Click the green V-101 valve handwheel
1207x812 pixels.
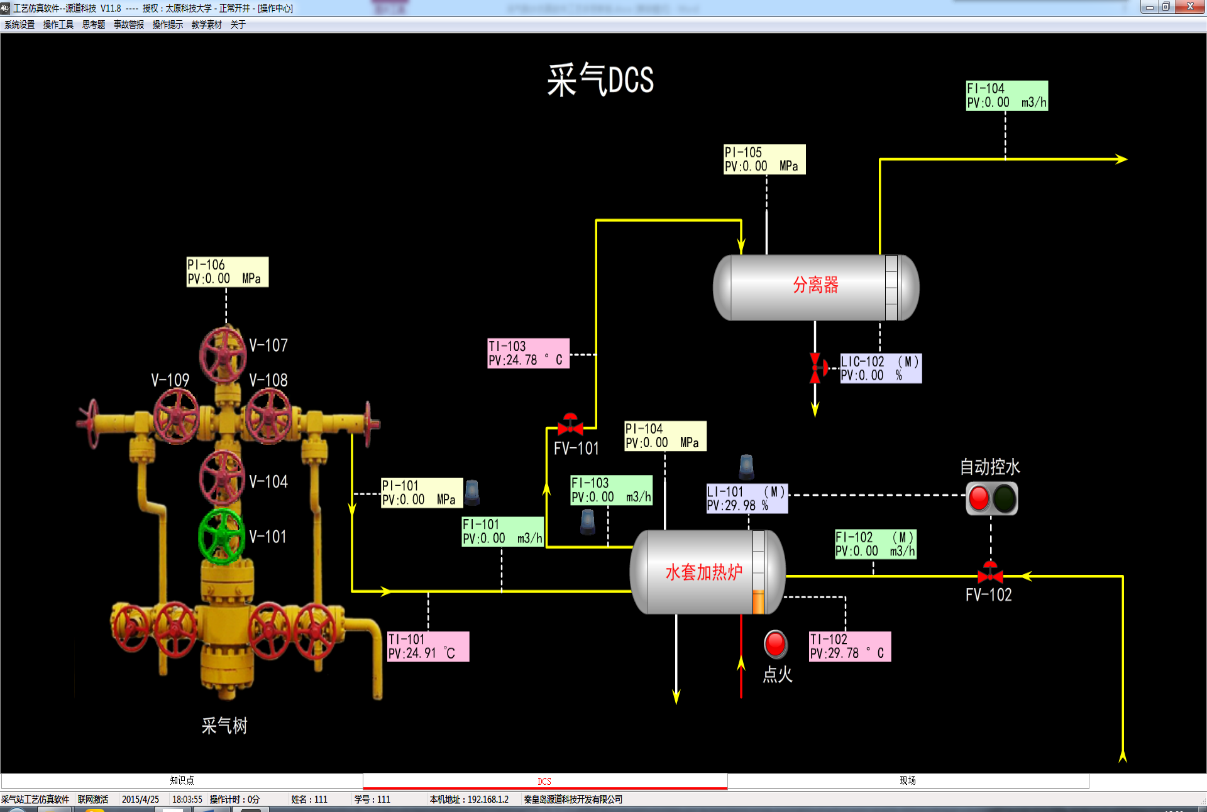[x=221, y=535]
